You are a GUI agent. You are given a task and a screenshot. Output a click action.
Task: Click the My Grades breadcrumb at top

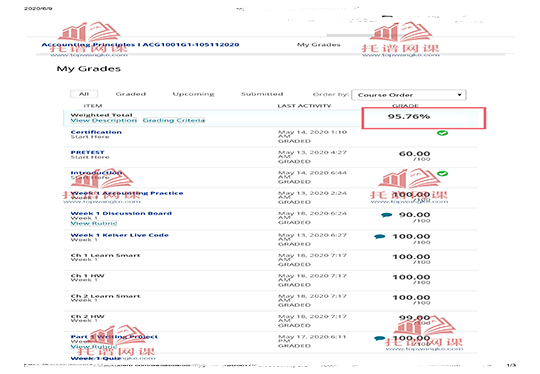pyautogui.click(x=319, y=45)
